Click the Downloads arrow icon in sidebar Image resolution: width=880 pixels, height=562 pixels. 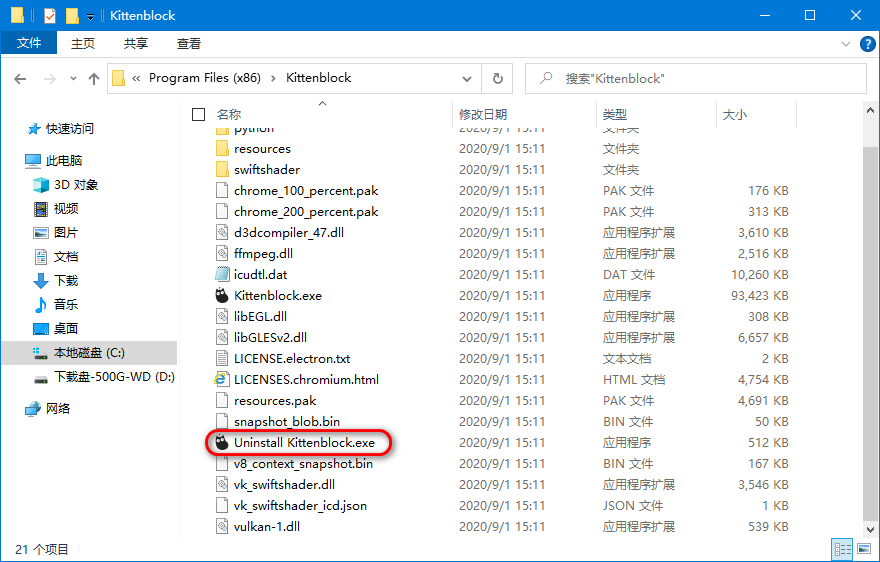(41, 281)
